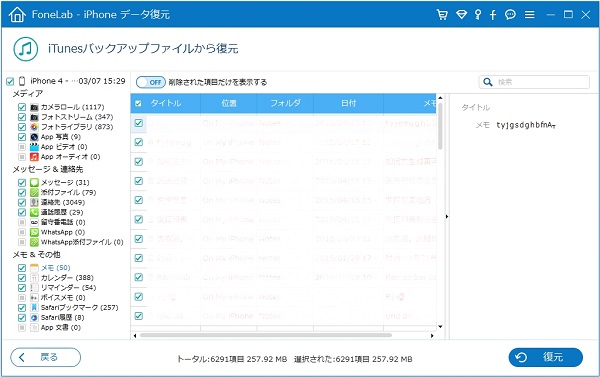
Task: Open the メモ (50) category
Action: 56,268
